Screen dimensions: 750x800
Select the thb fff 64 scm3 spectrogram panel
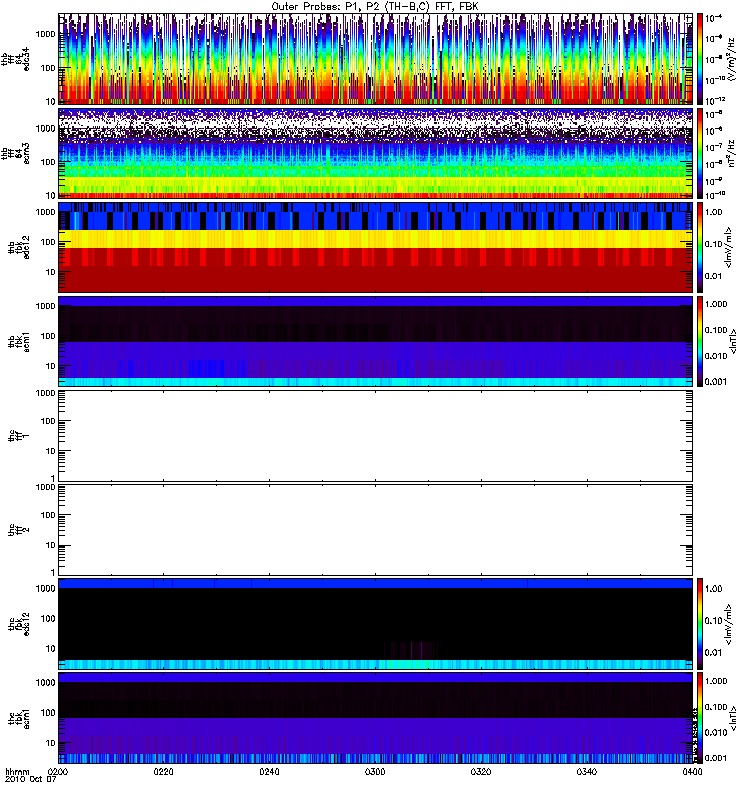pyautogui.click(x=376, y=153)
